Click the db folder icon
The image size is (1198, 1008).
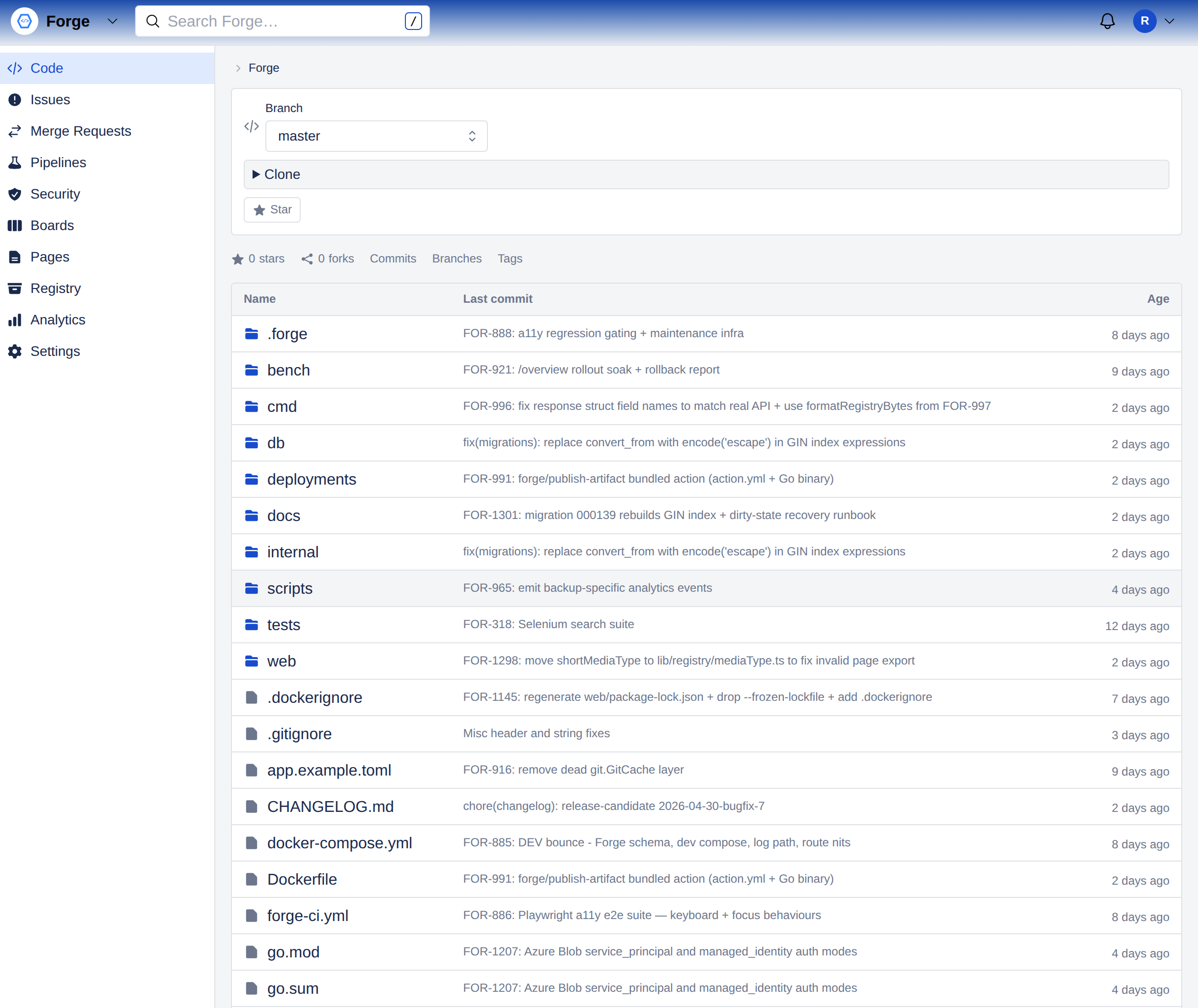tap(252, 443)
